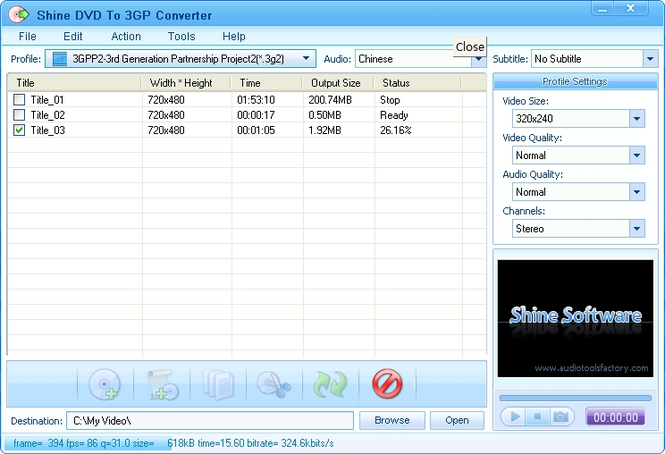665x454 pixels.
Task: Uncheck the Title_03 checkbox
Action: (19, 130)
